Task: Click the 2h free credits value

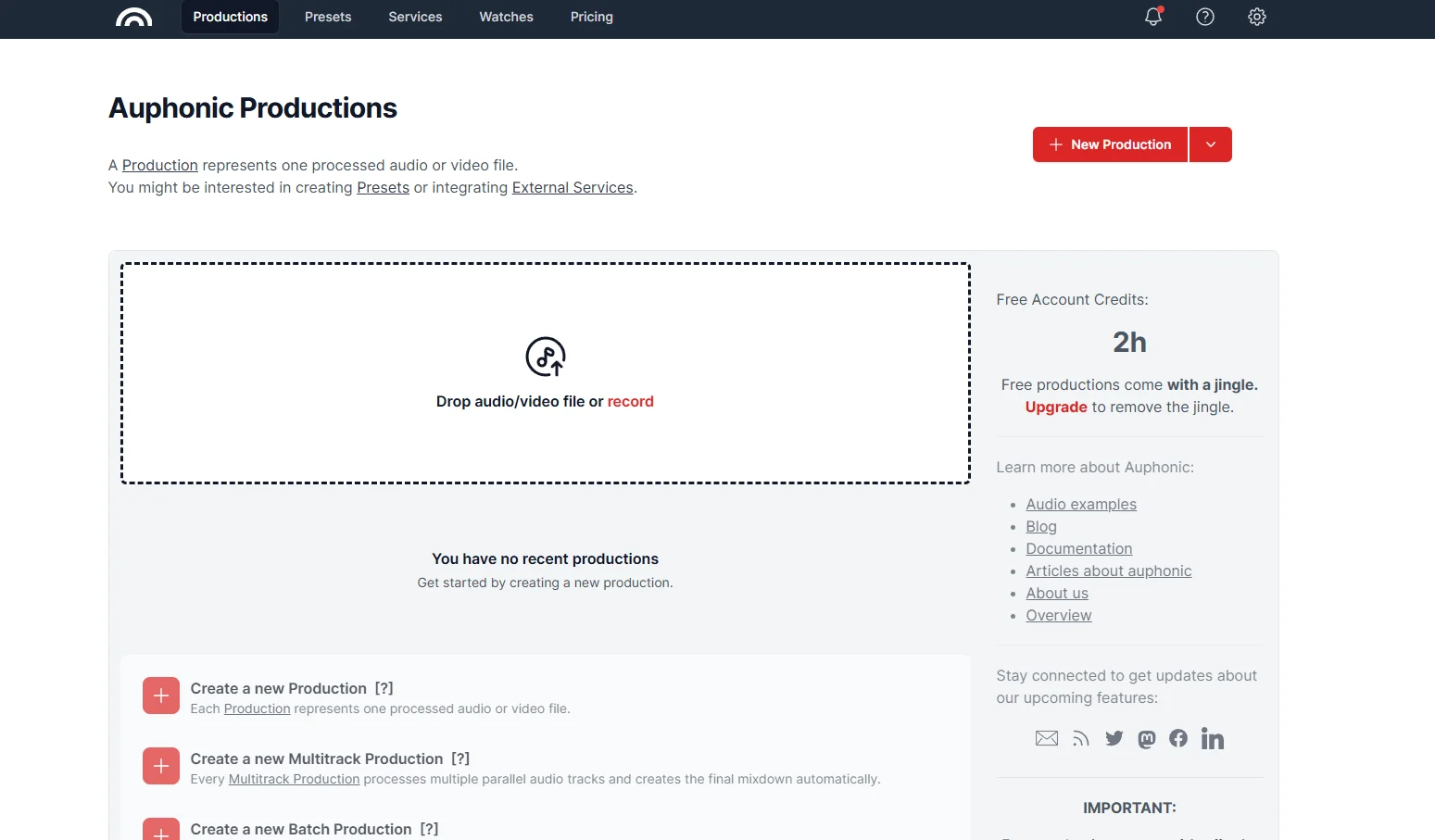Action: 1129,343
